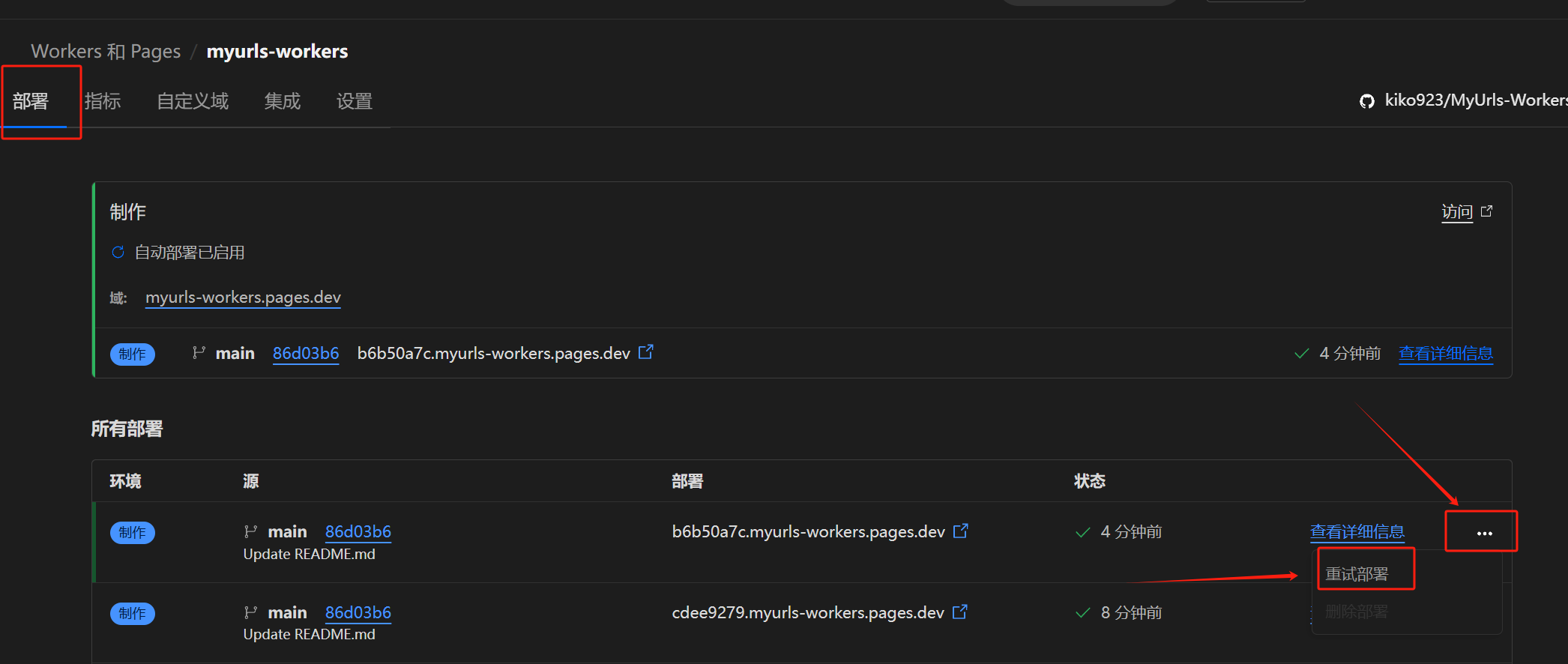Click the 源 column header
Image resolution: width=1568 pixels, height=664 pixels.
(x=251, y=481)
